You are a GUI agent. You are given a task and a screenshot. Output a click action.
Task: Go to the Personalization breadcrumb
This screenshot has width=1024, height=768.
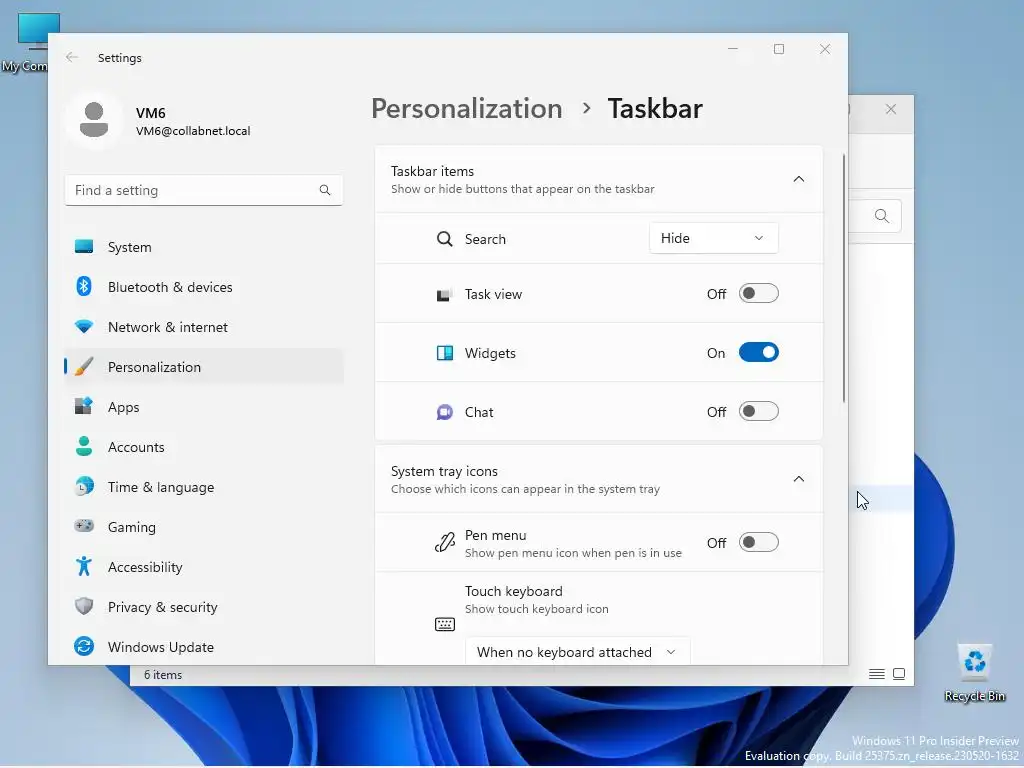pos(466,108)
